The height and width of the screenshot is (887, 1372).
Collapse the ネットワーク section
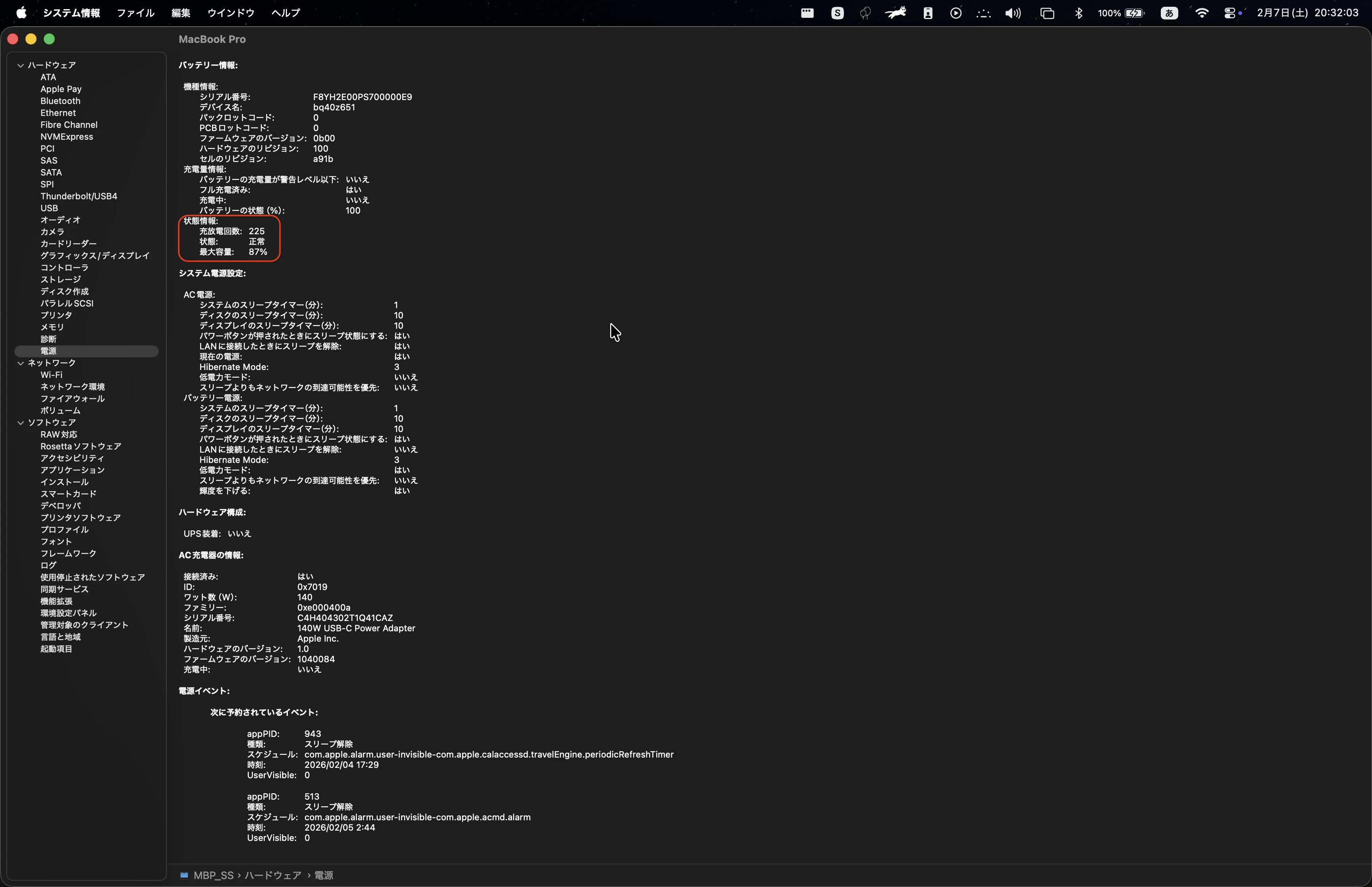point(21,363)
